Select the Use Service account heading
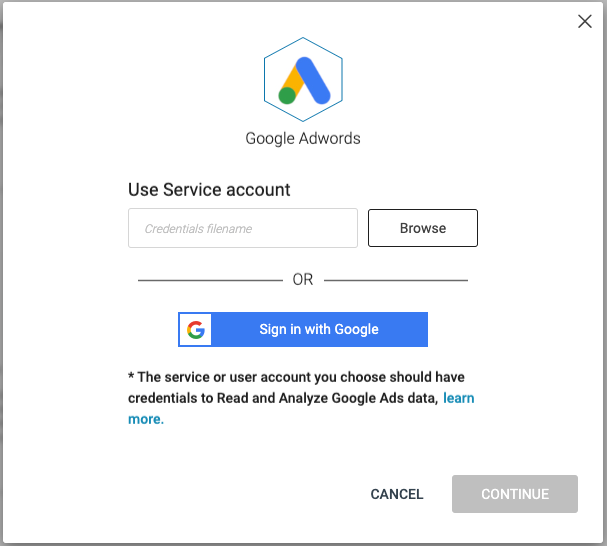Image resolution: width=607 pixels, height=546 pixels. point(209,189)
